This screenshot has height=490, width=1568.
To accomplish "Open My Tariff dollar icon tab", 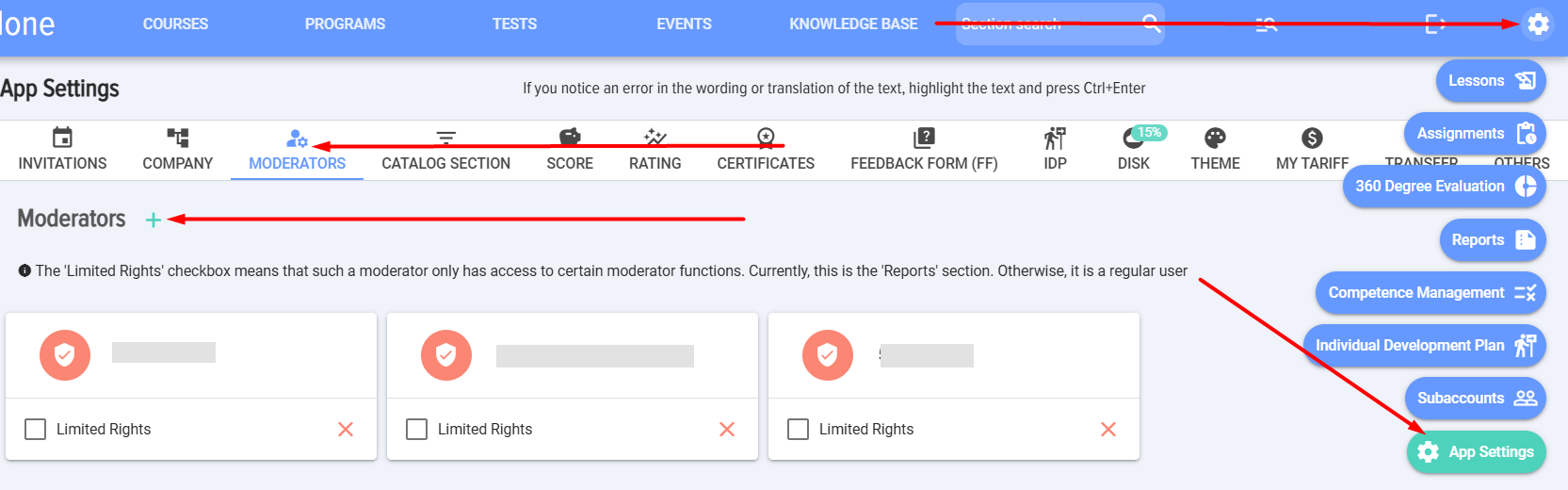I will (x=1312, y=150).
